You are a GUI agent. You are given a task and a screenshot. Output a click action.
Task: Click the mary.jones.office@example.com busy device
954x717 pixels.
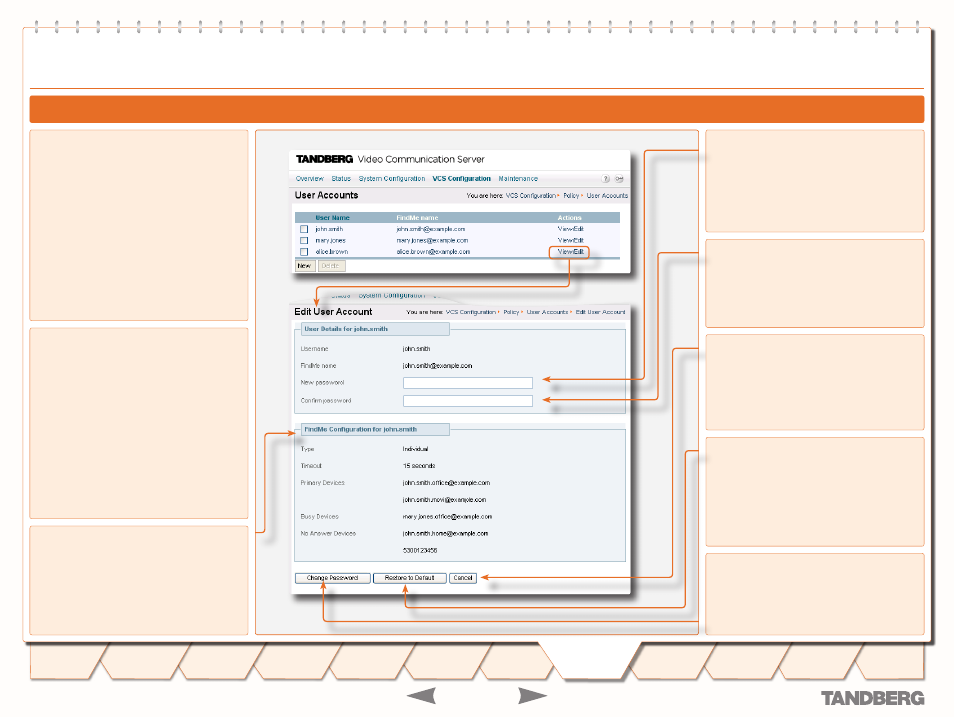coord(447,517)
